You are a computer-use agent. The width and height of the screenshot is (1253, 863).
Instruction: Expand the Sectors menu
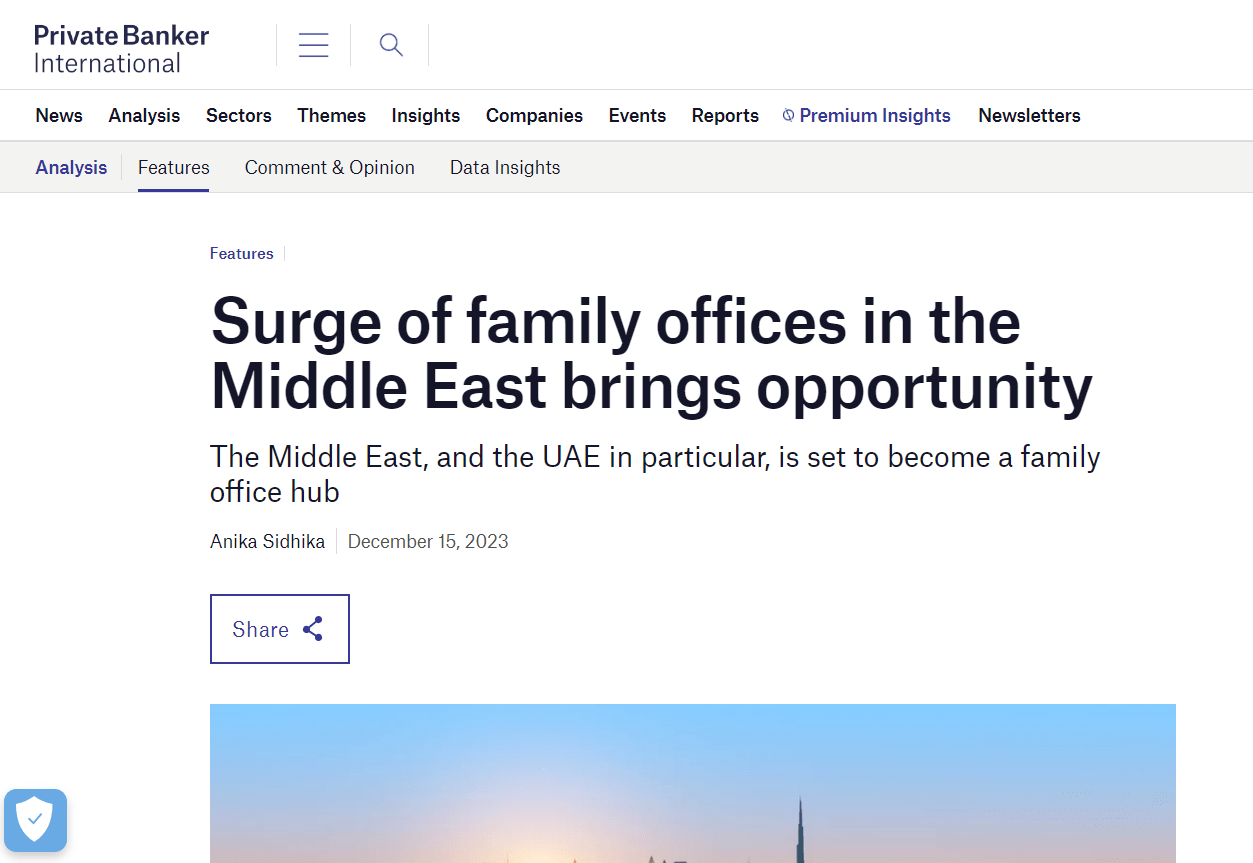tap(239, 116)
